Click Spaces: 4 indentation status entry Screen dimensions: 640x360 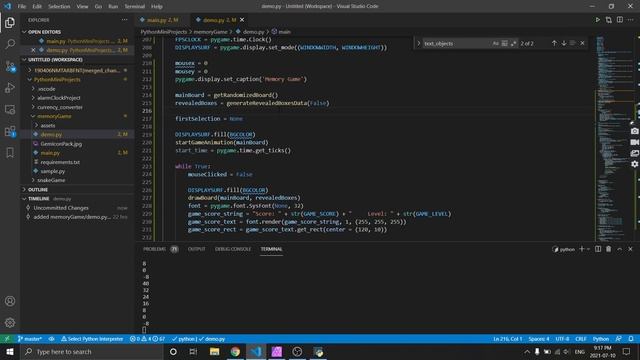[x=539, y=339]
